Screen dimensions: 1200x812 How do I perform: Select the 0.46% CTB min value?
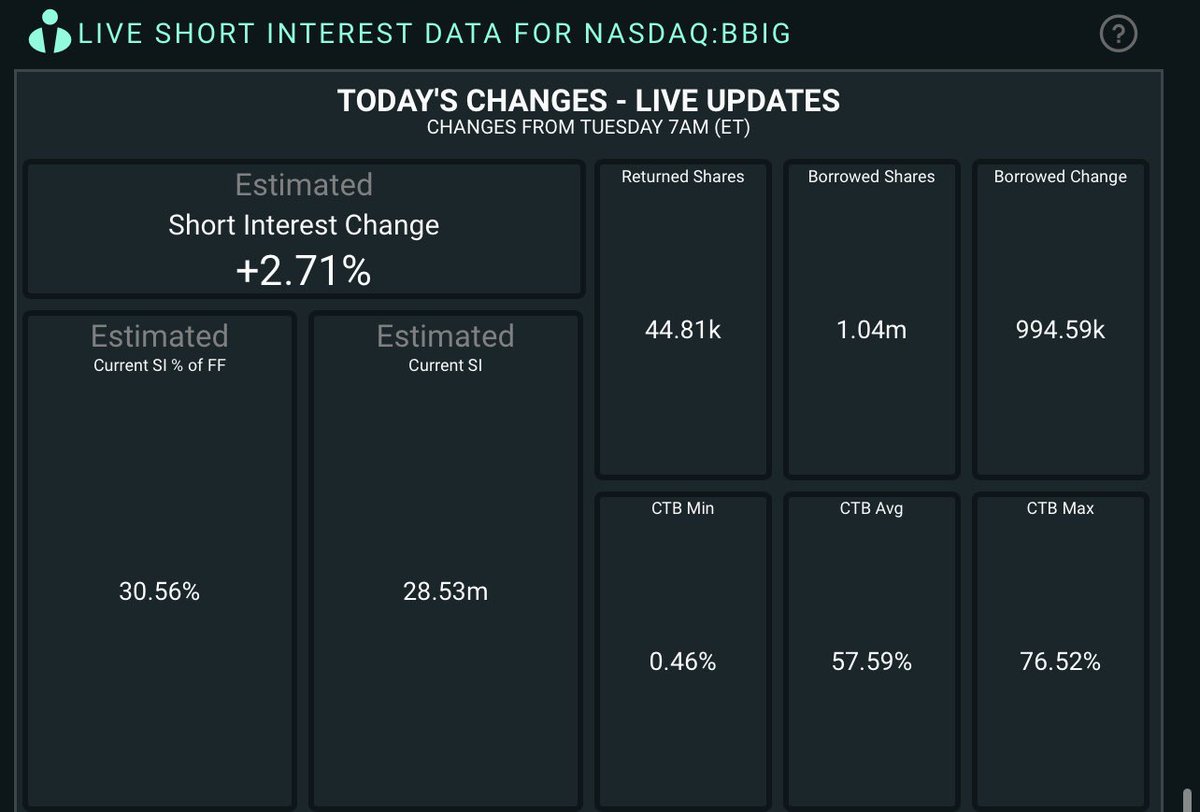683,661
